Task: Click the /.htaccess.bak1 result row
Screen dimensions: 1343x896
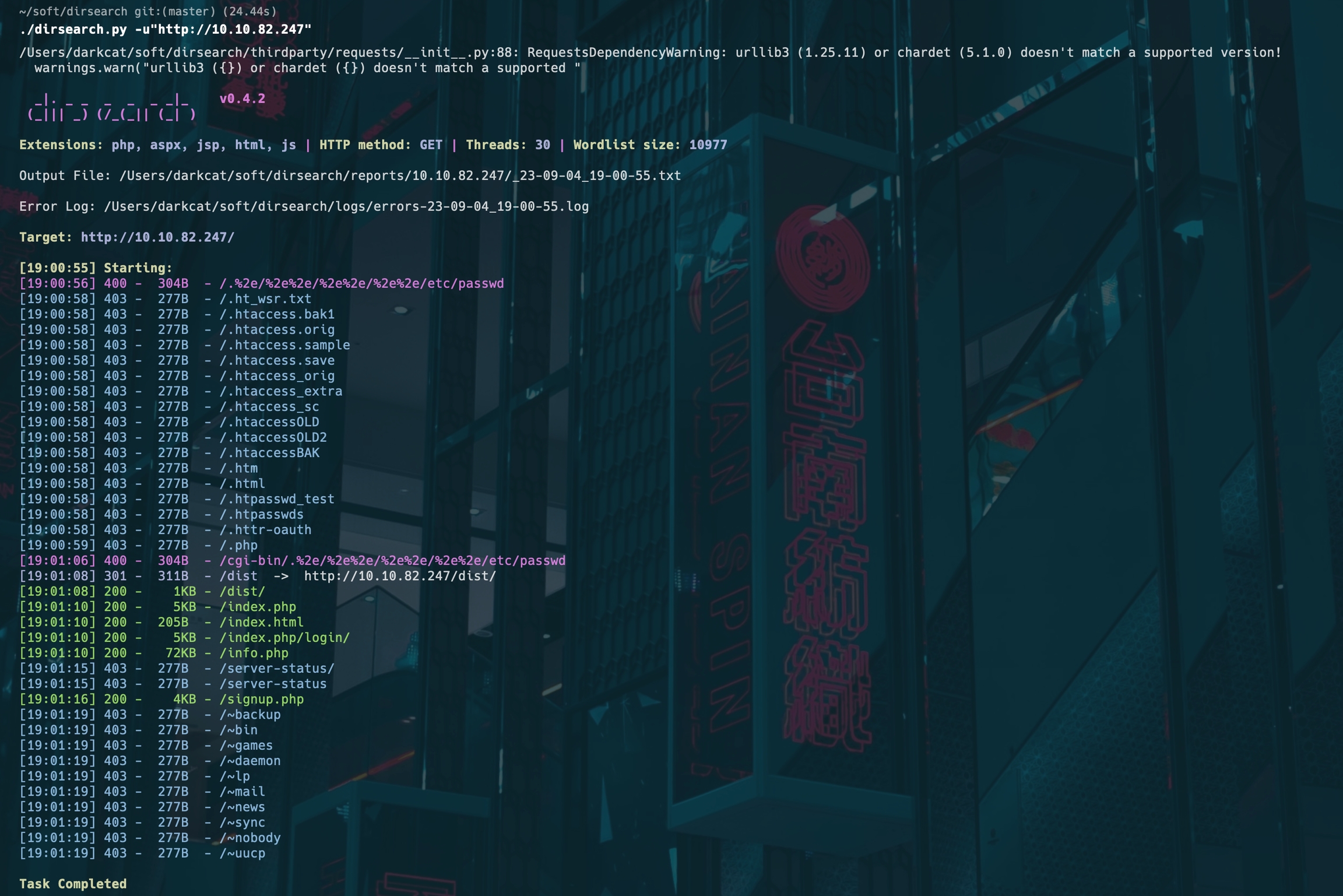Action: tap(177, 314)
